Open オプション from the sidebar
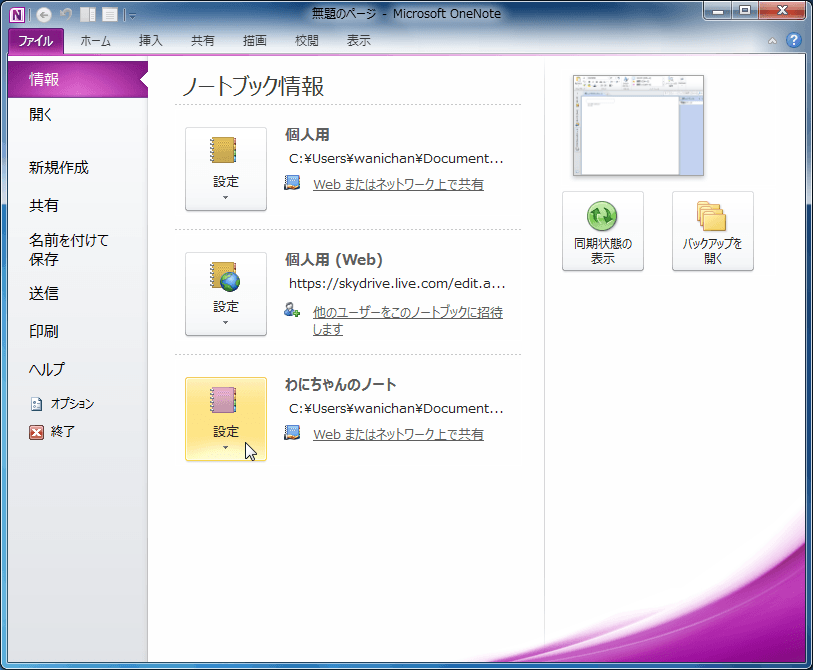 [x=62, y=403]
